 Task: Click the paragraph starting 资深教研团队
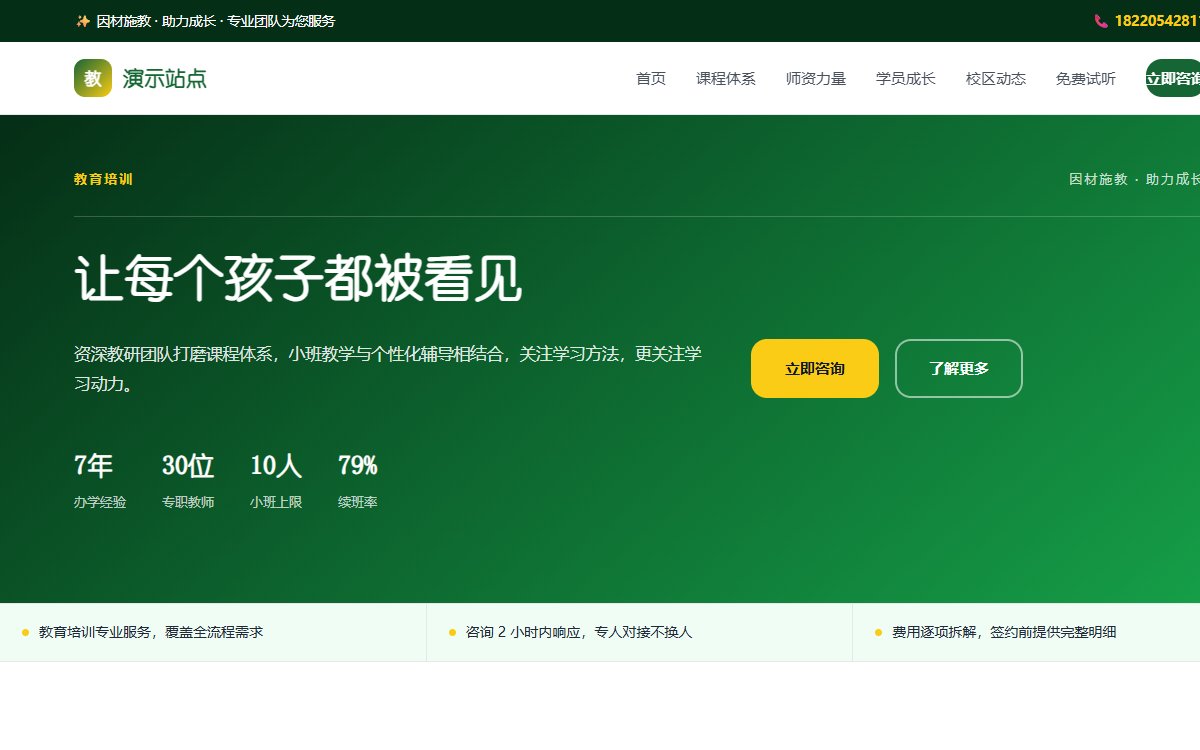tap(388, 368)
